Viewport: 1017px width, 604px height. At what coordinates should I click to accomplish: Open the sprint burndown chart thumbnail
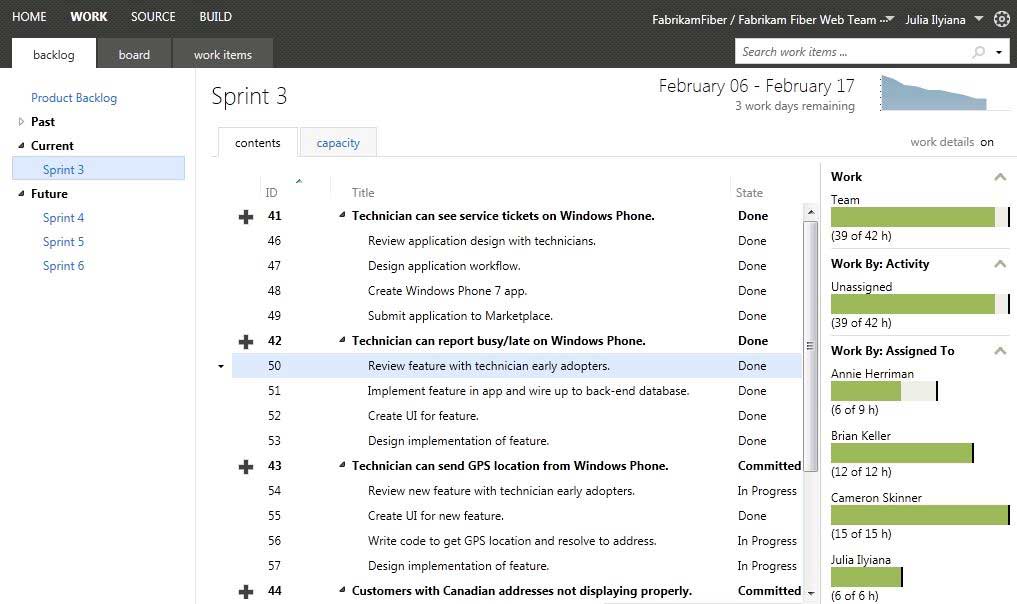coord(934,93)
